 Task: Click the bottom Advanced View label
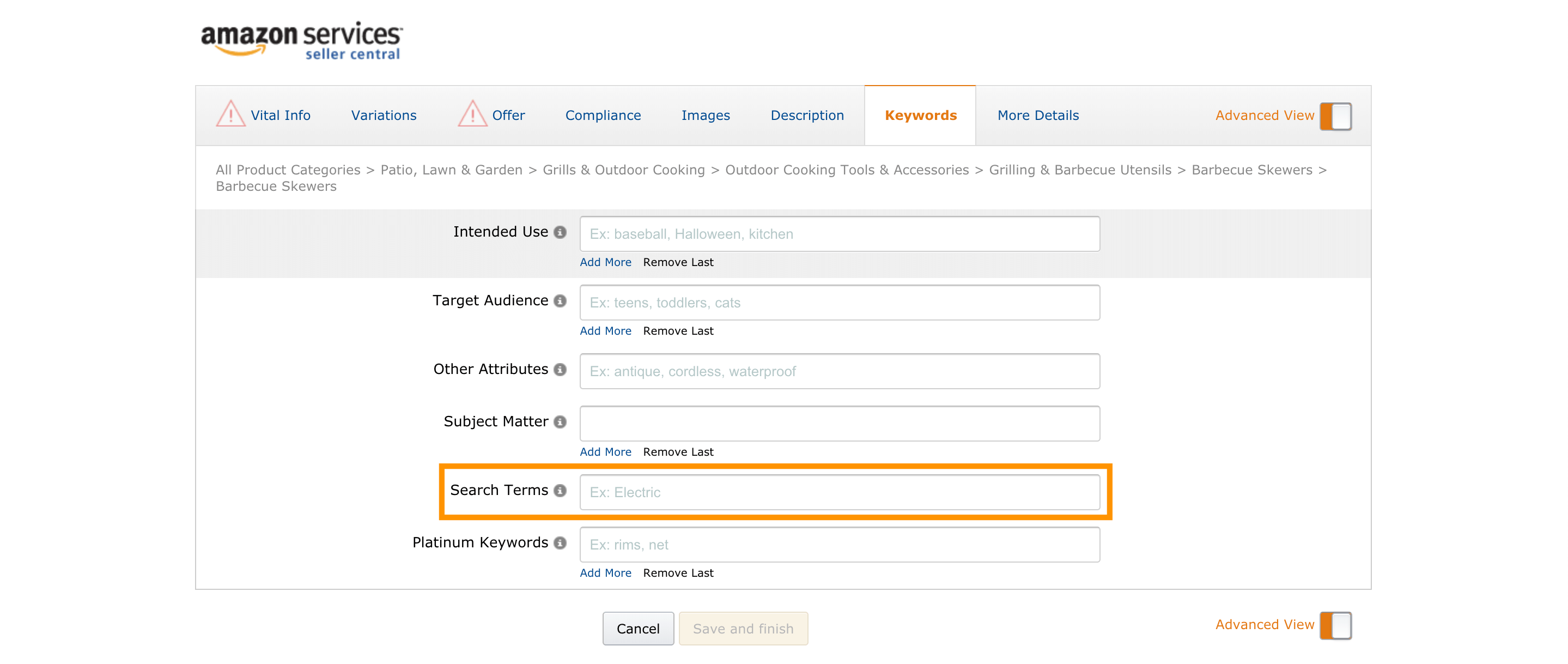tap(1264, 624)
